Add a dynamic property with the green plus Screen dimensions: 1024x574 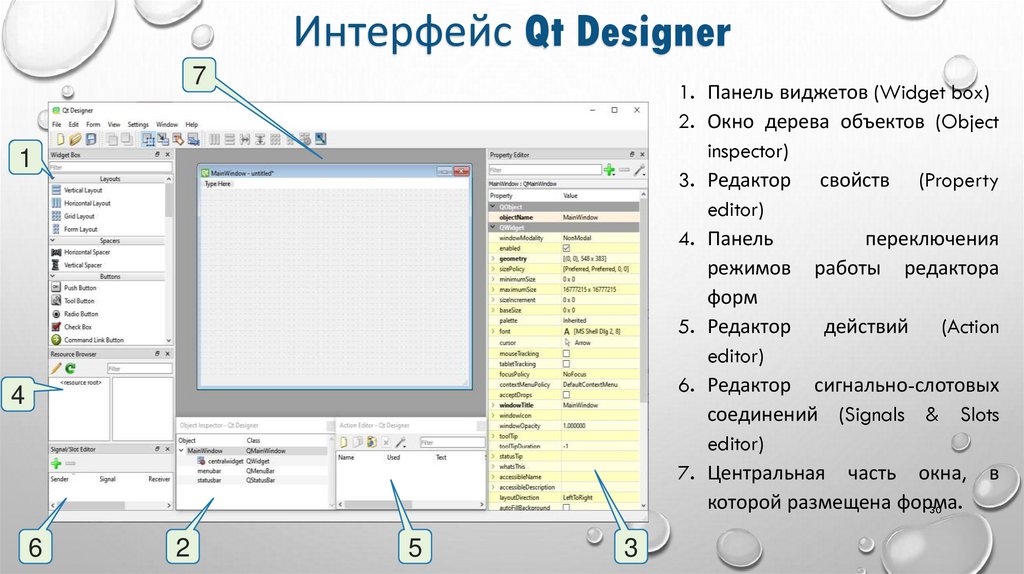point(609,170)
